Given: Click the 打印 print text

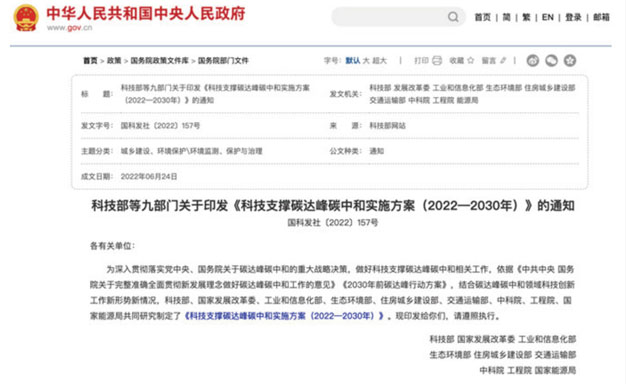Looking at the screenshot, I should tap(421, 61).
